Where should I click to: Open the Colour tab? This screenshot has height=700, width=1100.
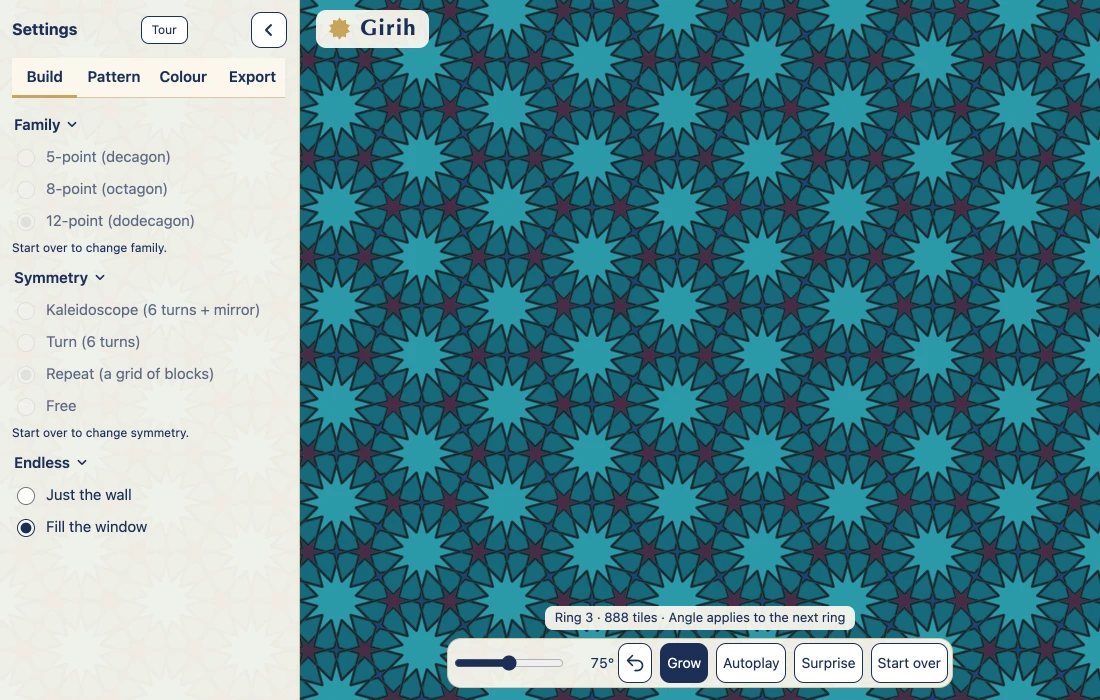pos(183,77)
